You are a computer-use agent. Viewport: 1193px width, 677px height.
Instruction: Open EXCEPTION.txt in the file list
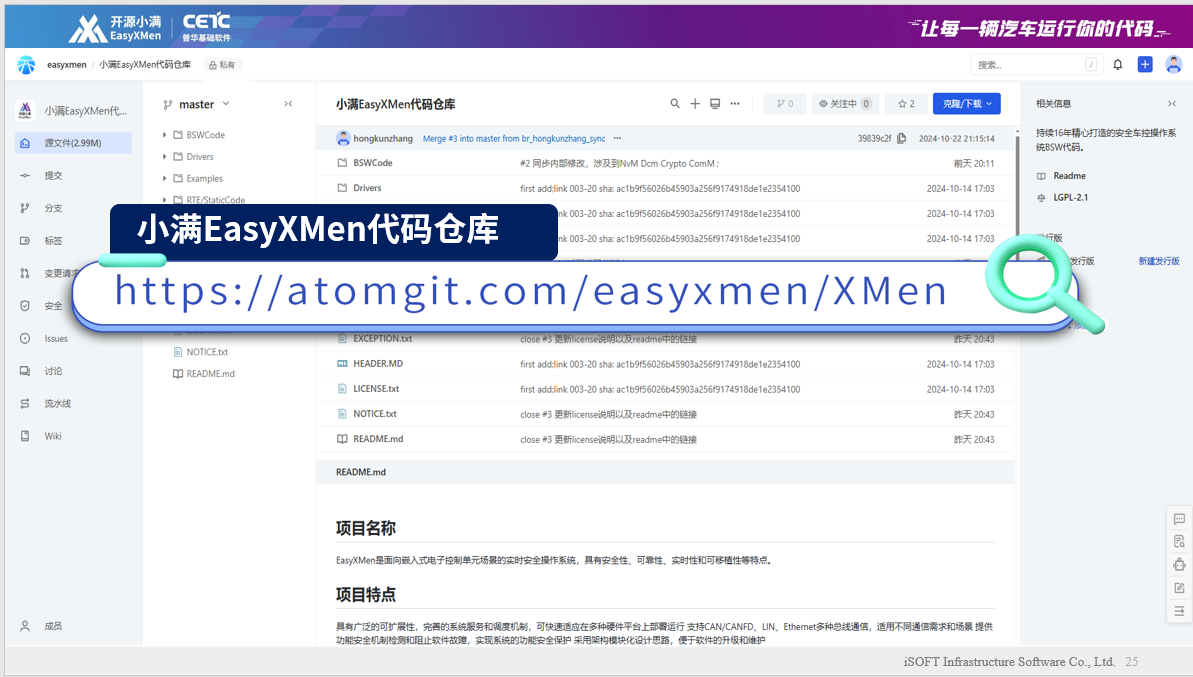(383, 338)
